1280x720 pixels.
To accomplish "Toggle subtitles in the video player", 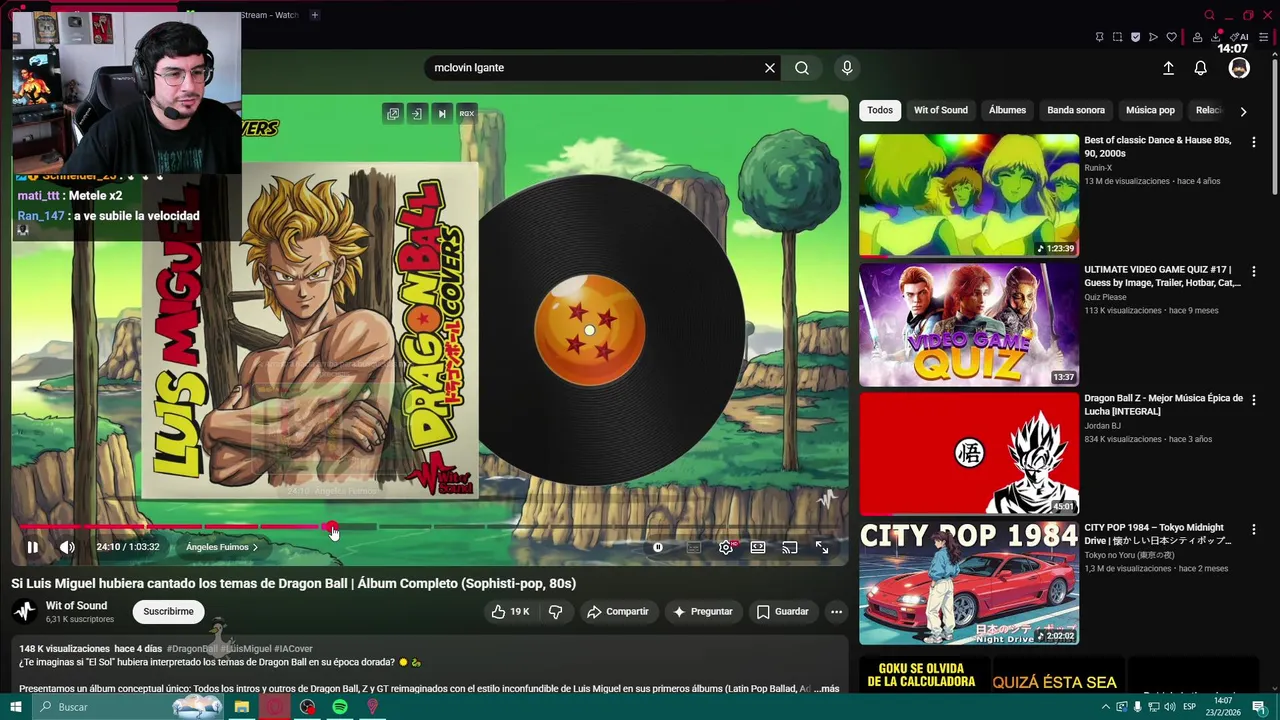I will click(x=694, y=547).
